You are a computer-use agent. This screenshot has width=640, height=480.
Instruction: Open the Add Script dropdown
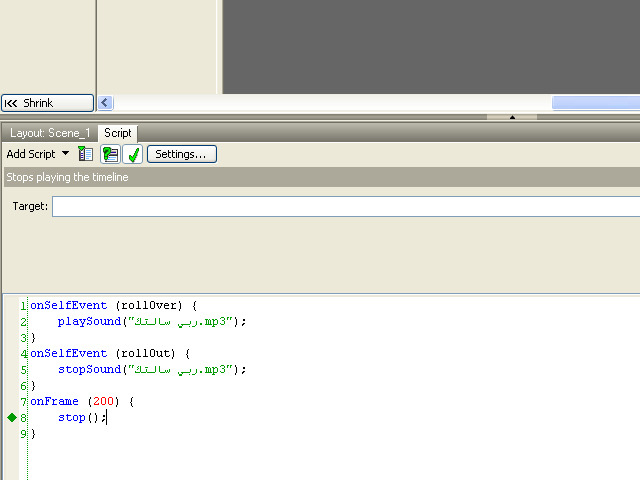click(38, 154)
